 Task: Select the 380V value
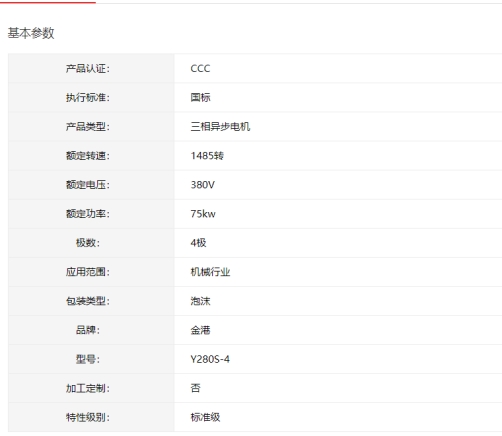[203, 185]
